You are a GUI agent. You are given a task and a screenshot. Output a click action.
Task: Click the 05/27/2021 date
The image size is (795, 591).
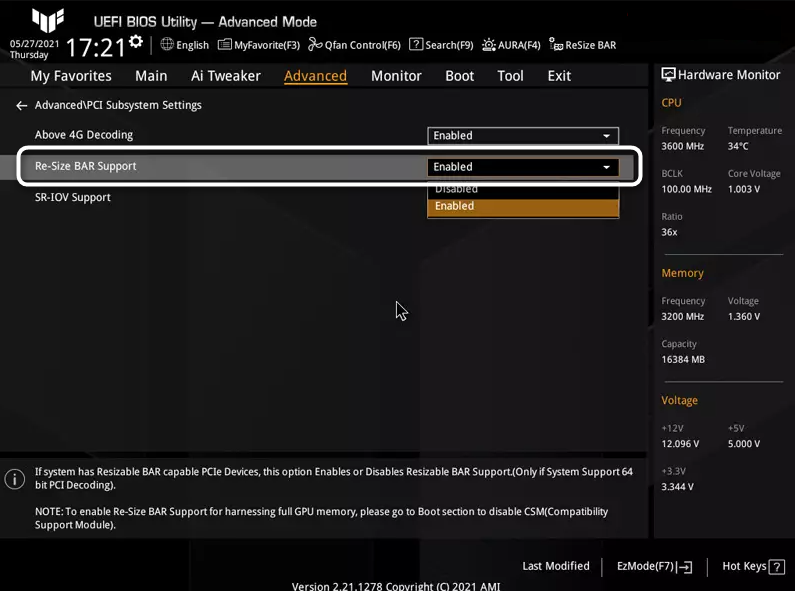[34, 44]
